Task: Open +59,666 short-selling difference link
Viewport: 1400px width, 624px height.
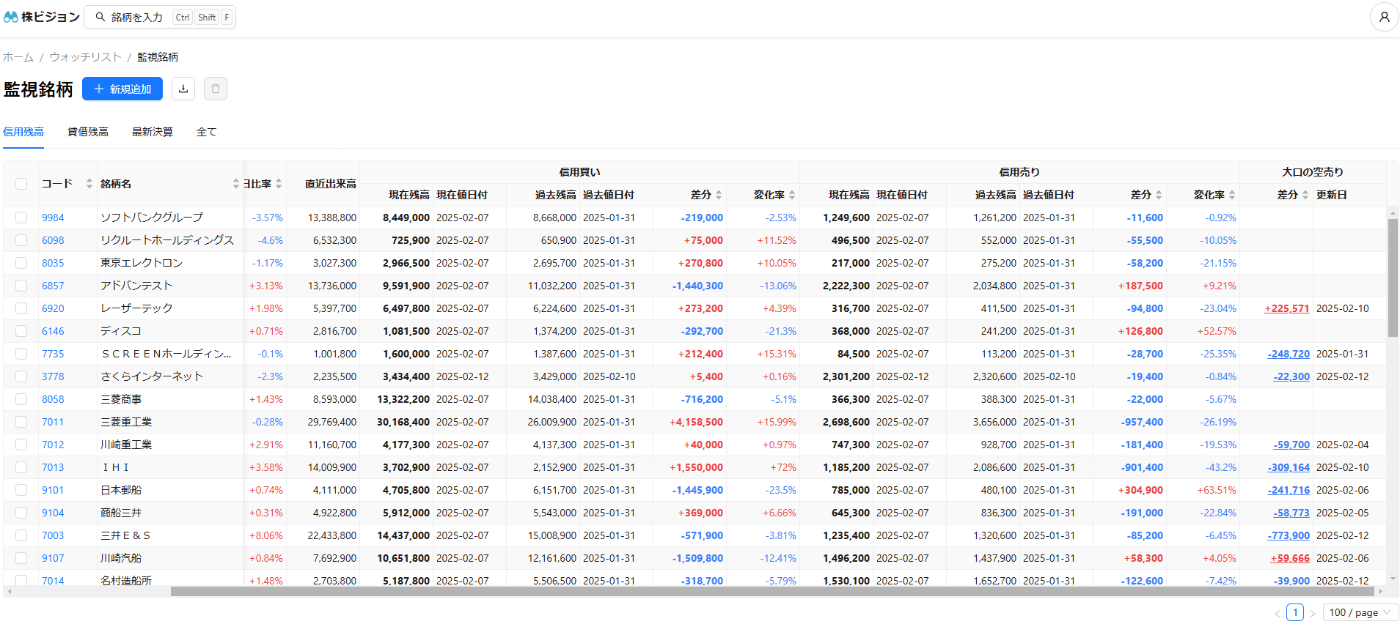Action: [x=1290, y=558]
